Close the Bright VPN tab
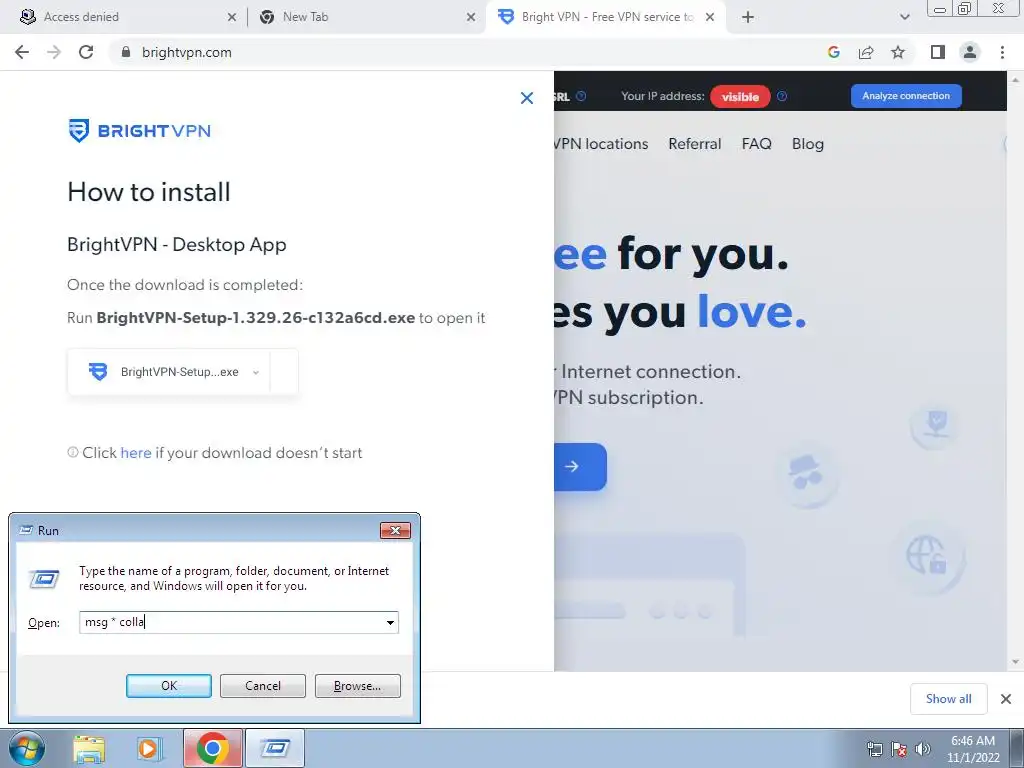1024x768 pixels. coord(710,18)
